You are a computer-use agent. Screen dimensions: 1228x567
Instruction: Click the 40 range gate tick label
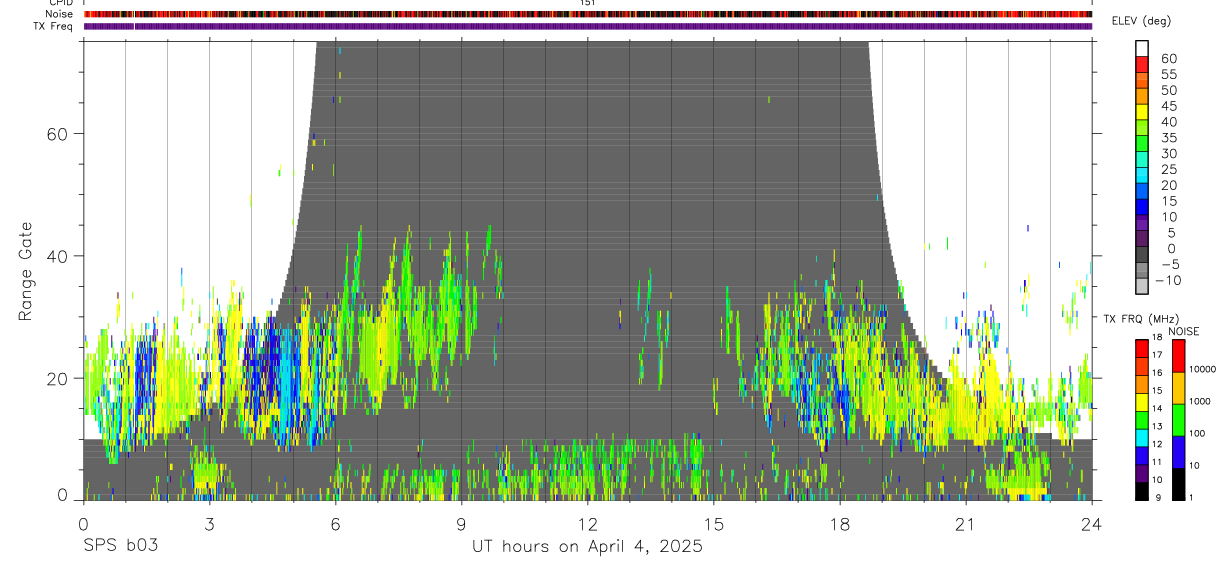pyautogui.click(x=58, y=256)
